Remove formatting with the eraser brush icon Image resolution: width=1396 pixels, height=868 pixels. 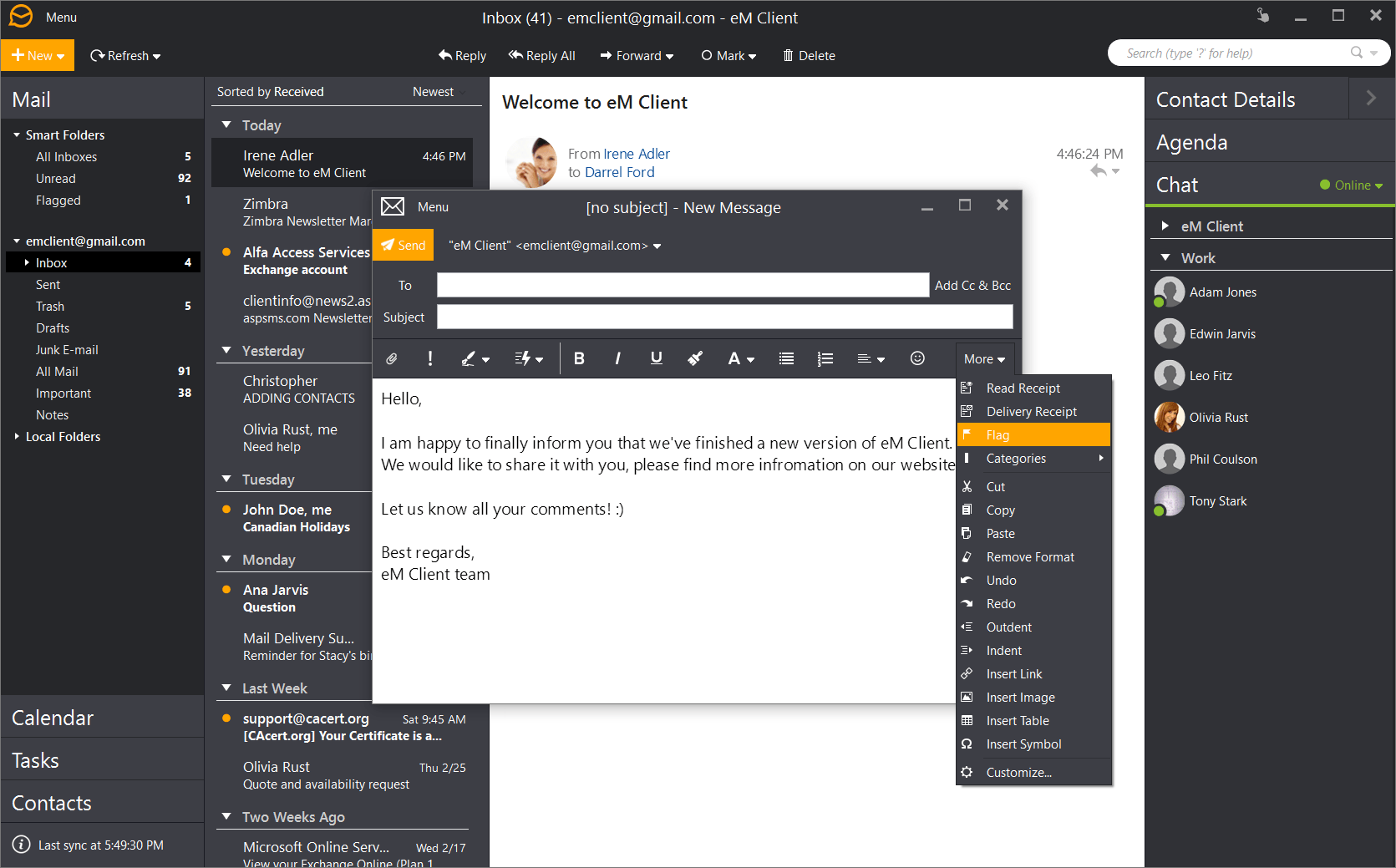click(x=694, y=358)
